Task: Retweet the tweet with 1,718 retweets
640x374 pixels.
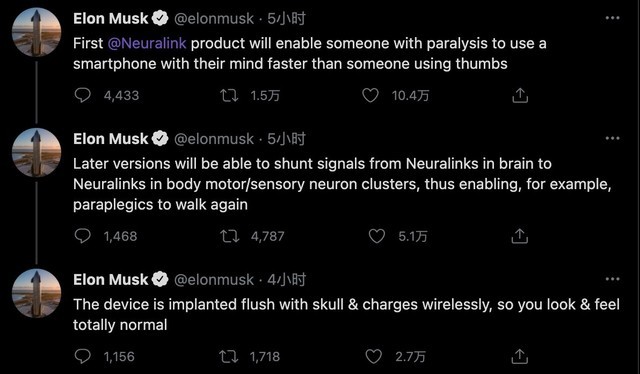Action: 229,356
